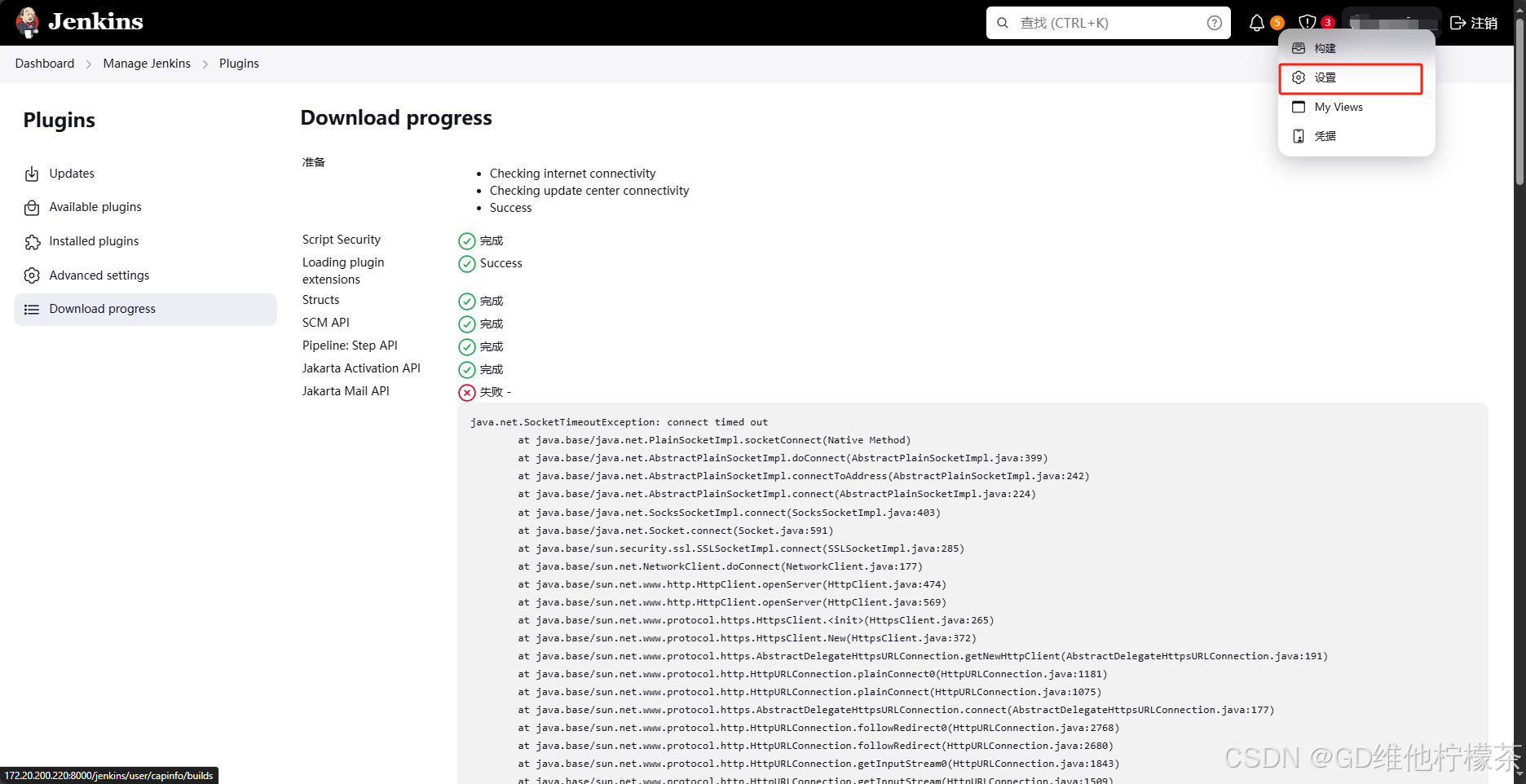The height and width of the screenshot is (784, 1526).
Task: Select 构建 from the user menu
Action: point(1356,48)
